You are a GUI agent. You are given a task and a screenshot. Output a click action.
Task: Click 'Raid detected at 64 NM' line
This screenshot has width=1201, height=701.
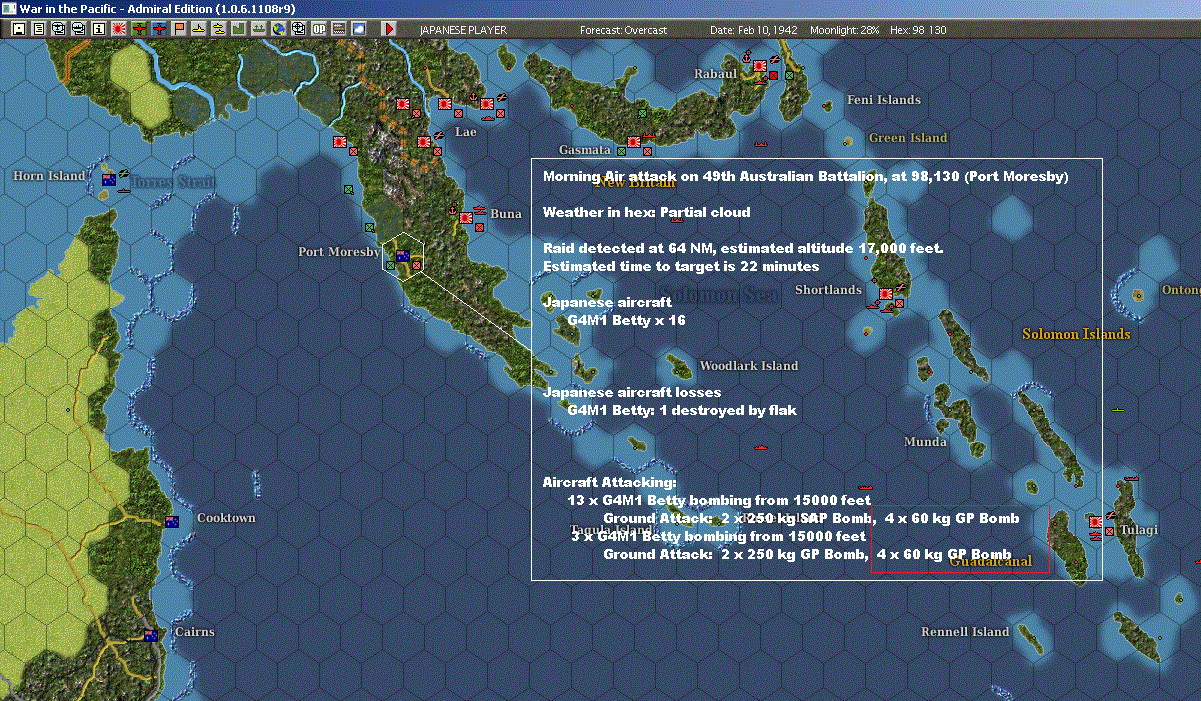coord(743,248)
